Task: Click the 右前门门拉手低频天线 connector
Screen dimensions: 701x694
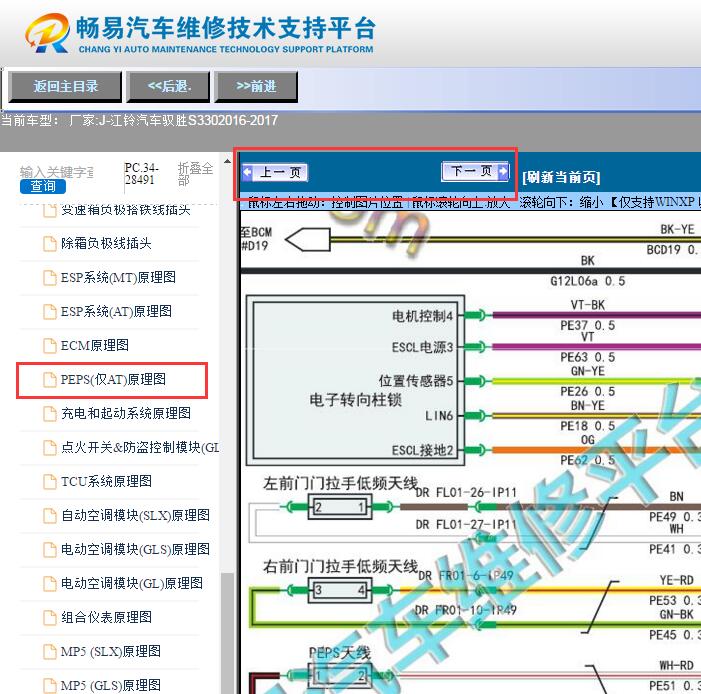Action: click(x=340, y=590)
